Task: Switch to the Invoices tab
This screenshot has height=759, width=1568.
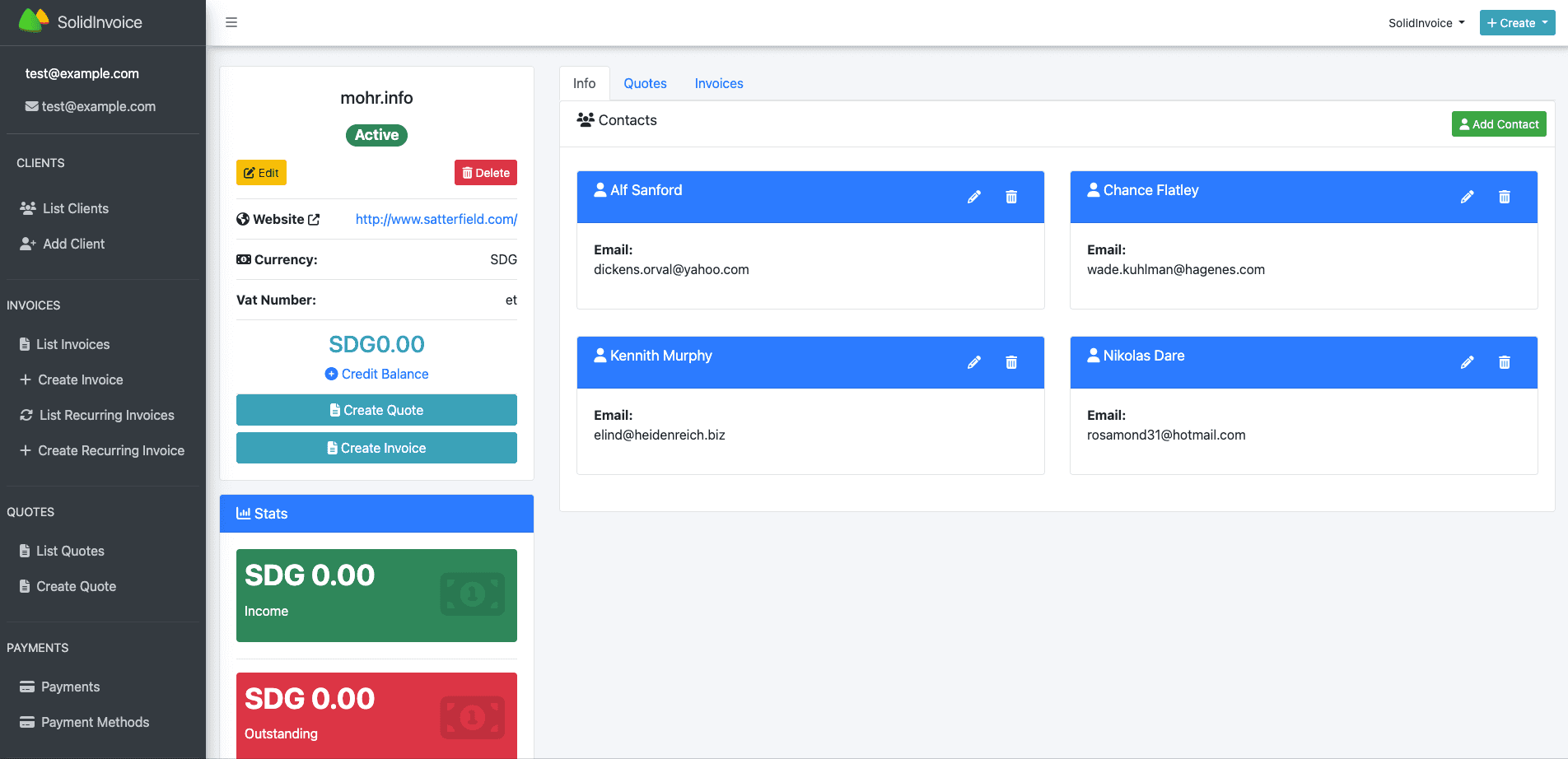Action: 718,83
